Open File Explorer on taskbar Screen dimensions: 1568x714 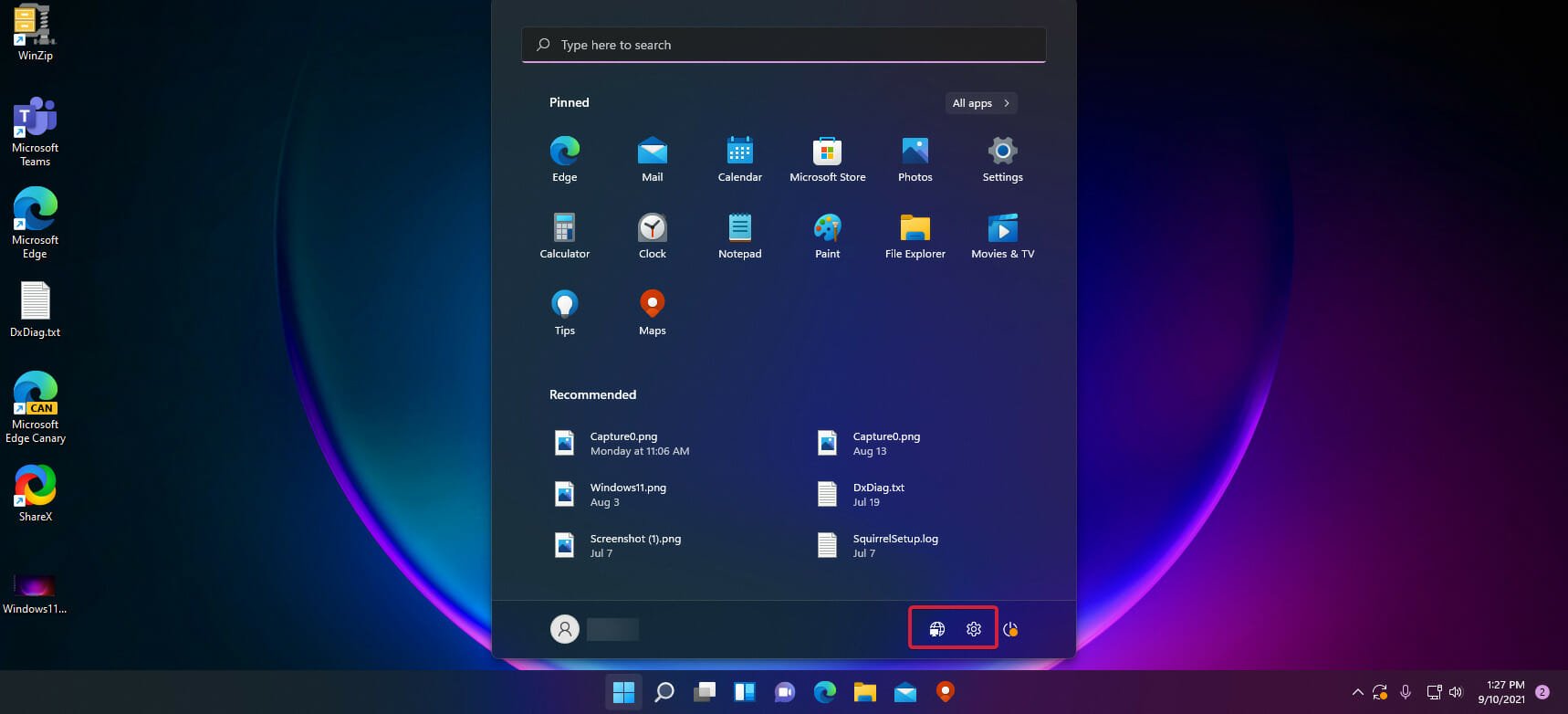tap(865, 692)
